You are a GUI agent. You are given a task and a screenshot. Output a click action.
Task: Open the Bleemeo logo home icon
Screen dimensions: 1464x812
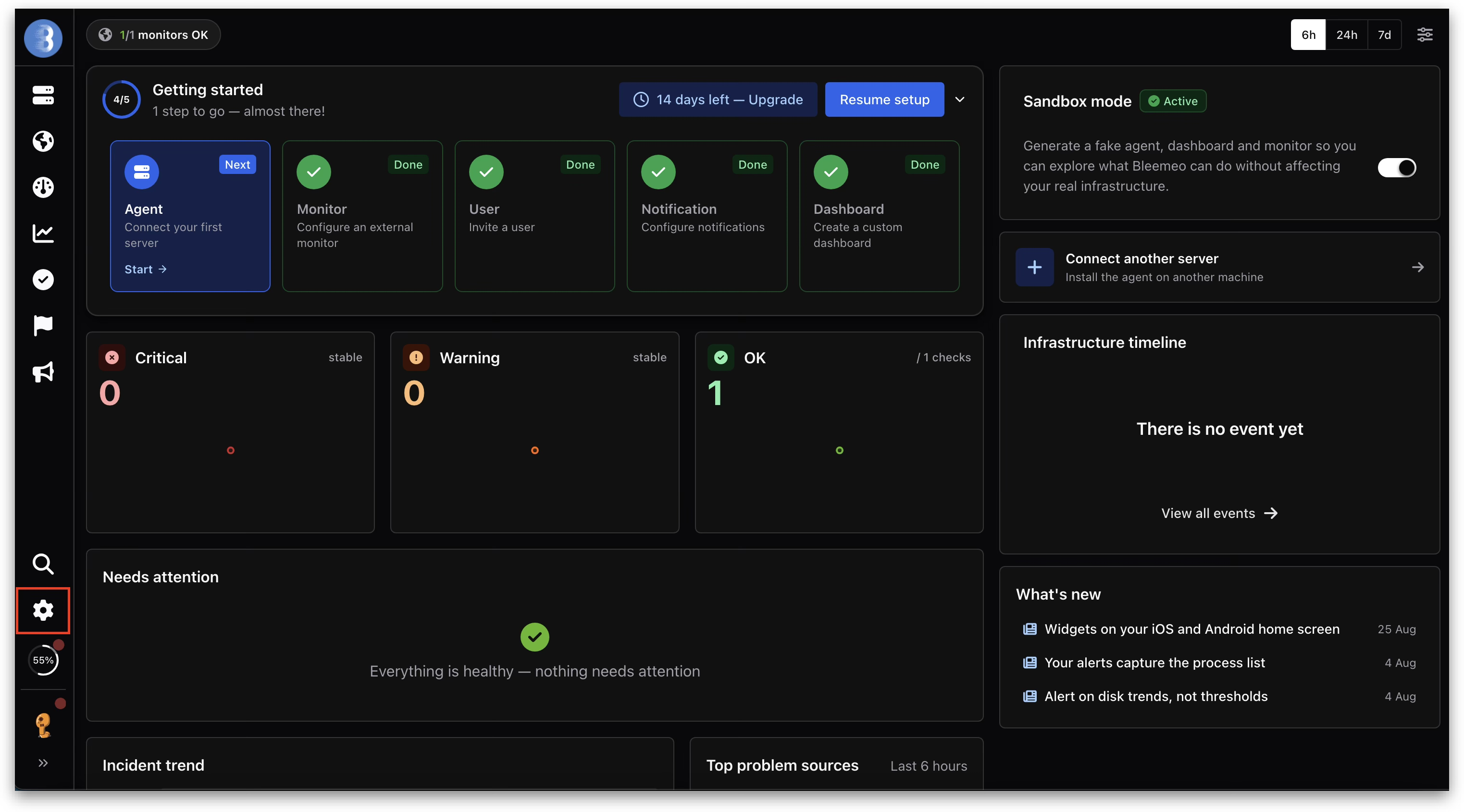(43, 38)
